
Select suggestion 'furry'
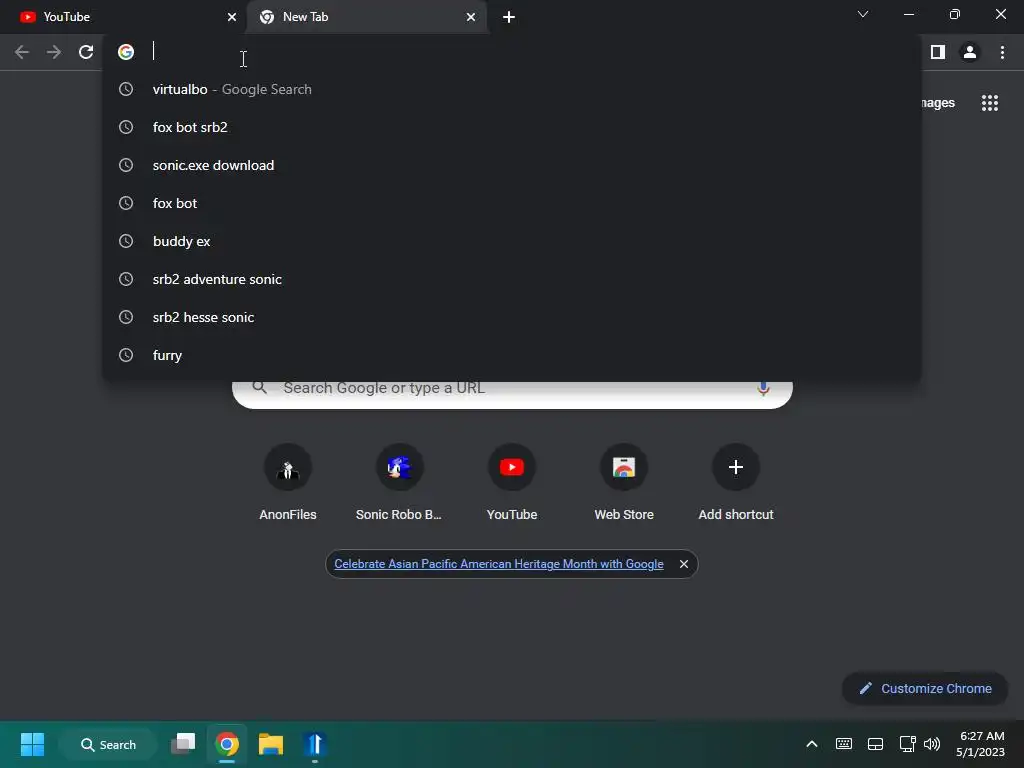tap(512, 355)
